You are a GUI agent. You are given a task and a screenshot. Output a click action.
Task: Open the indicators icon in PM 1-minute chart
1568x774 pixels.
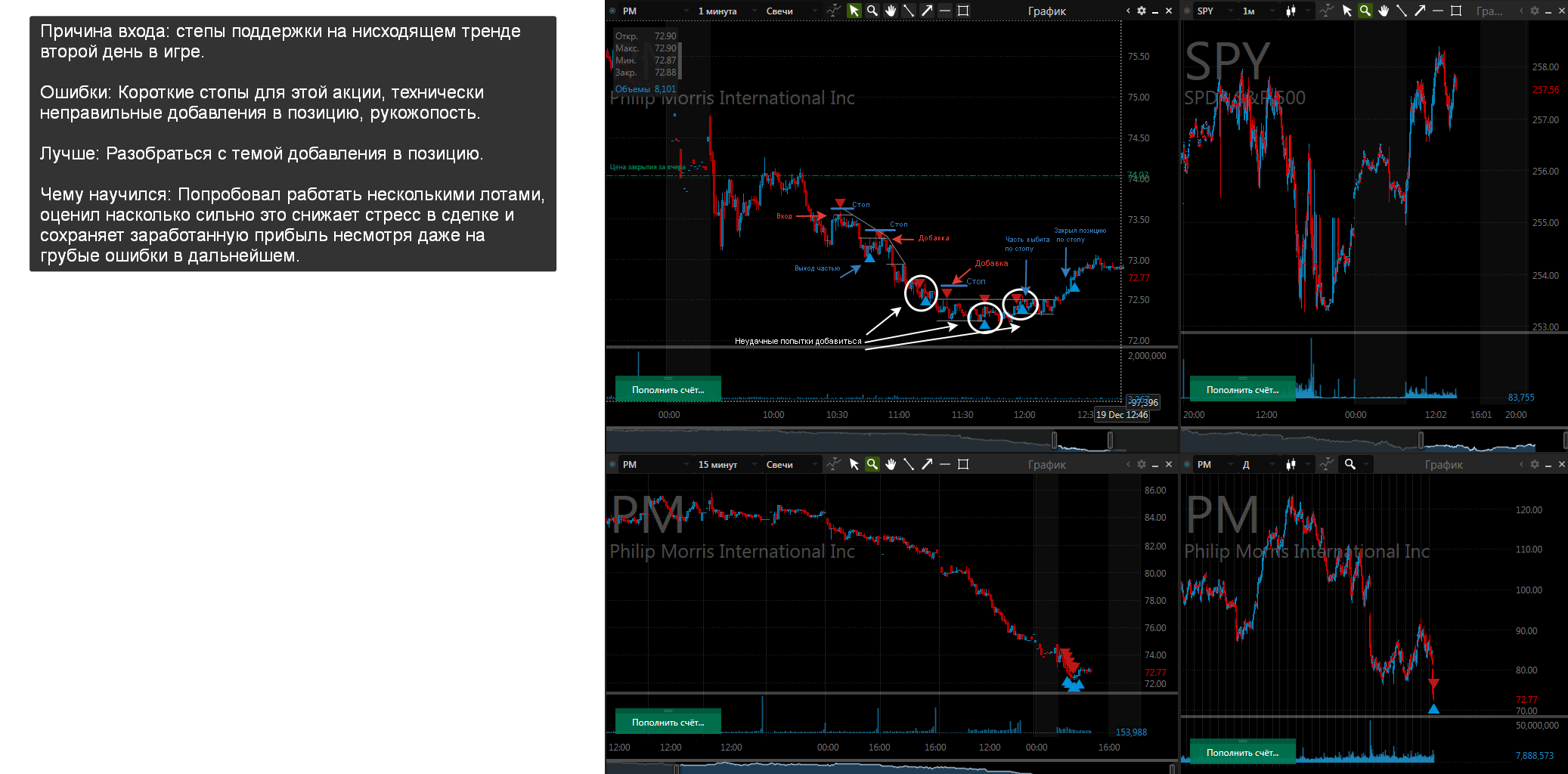click(x=833, y=11)
